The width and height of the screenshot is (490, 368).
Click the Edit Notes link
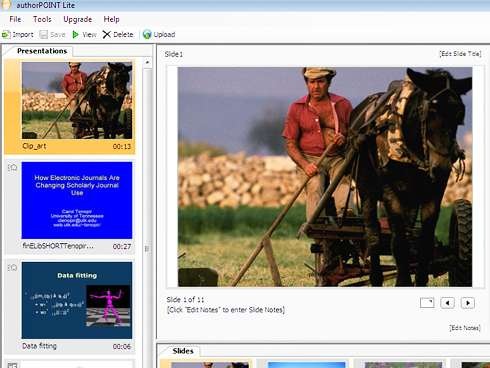[465, 328]
